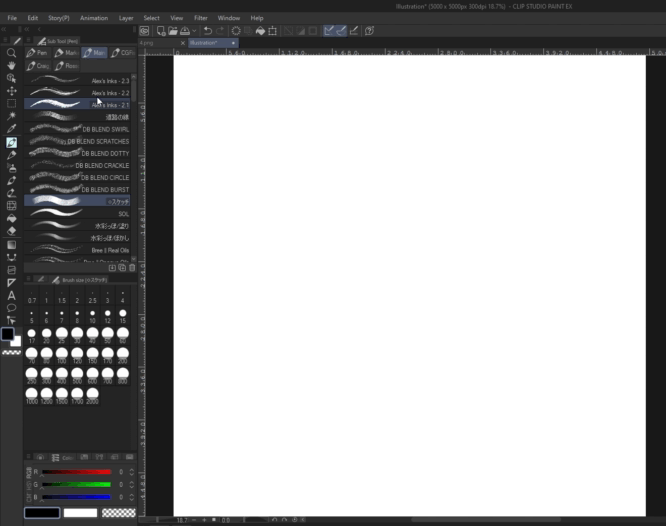
Task: Select the Gradient tool
Action: [x=11, y=245]
